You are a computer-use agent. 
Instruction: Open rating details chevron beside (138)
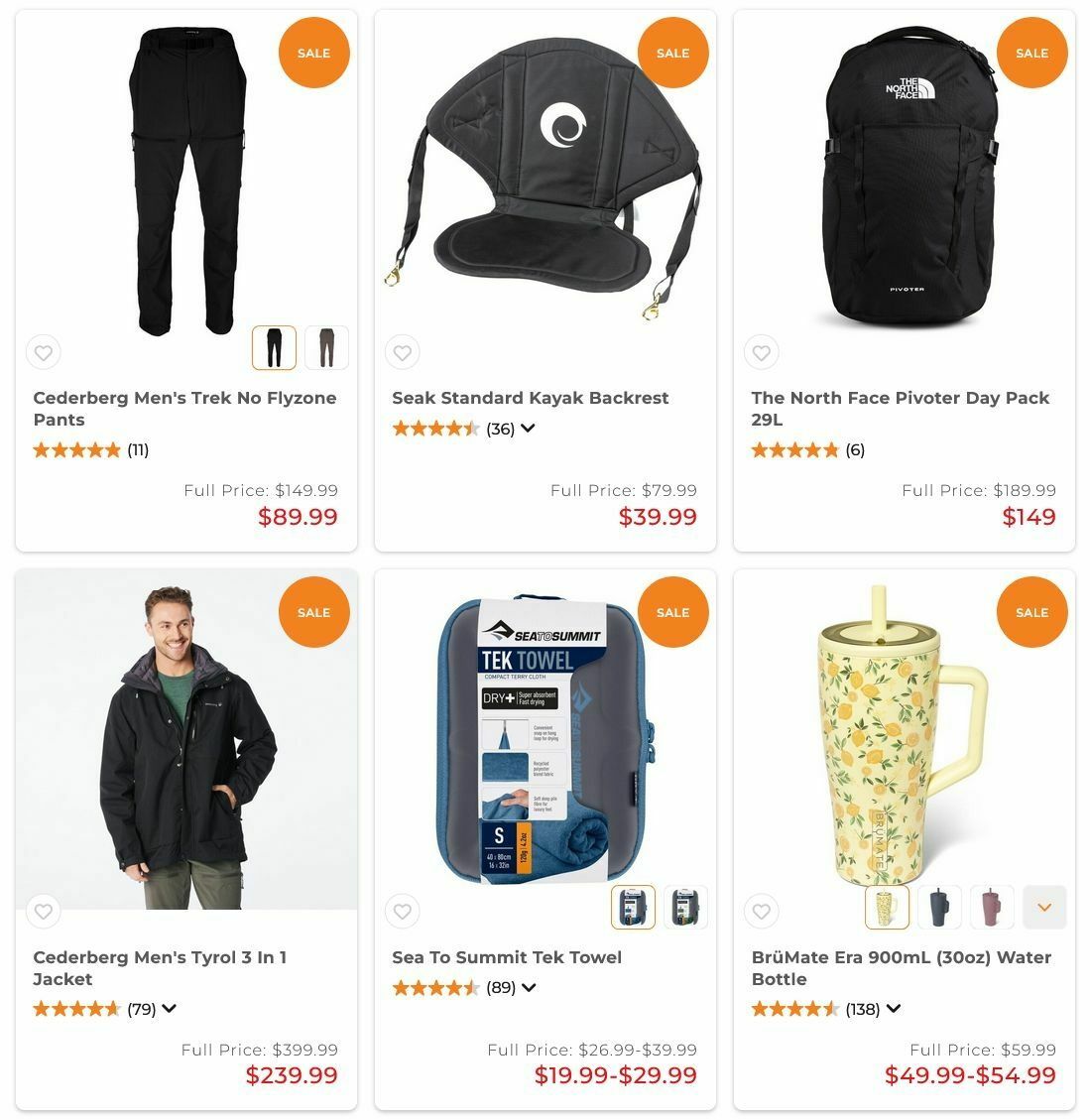[894, 1009]
